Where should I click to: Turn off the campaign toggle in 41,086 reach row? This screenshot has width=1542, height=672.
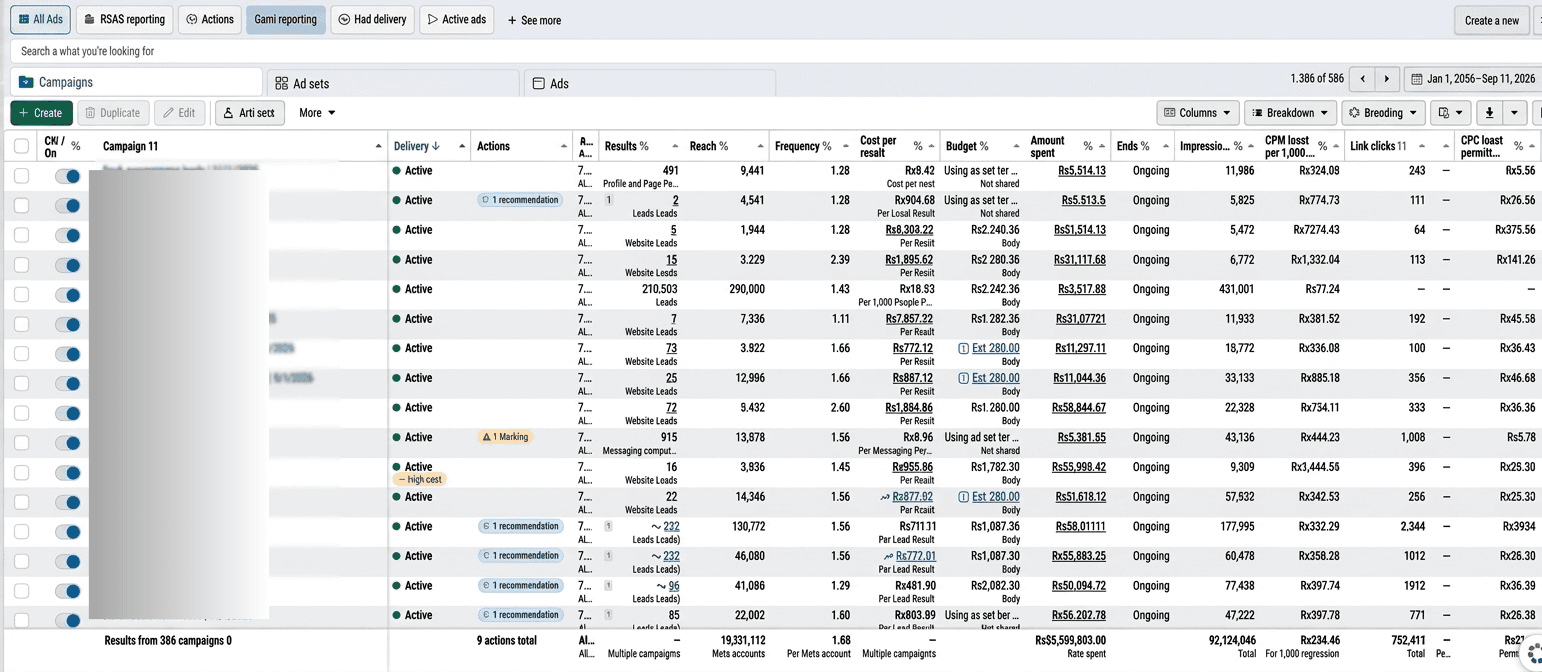[x=68, y=591]
